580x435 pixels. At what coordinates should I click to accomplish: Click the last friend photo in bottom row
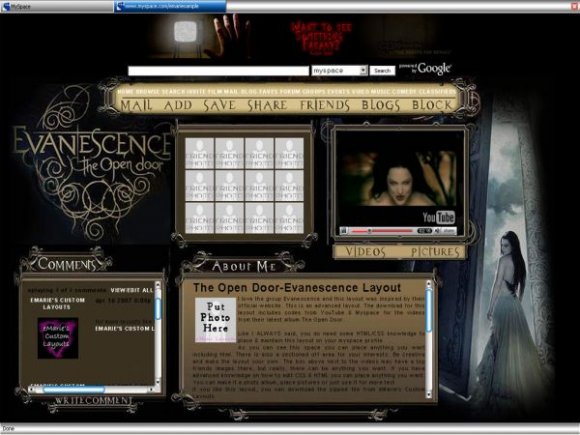(289, 218)
